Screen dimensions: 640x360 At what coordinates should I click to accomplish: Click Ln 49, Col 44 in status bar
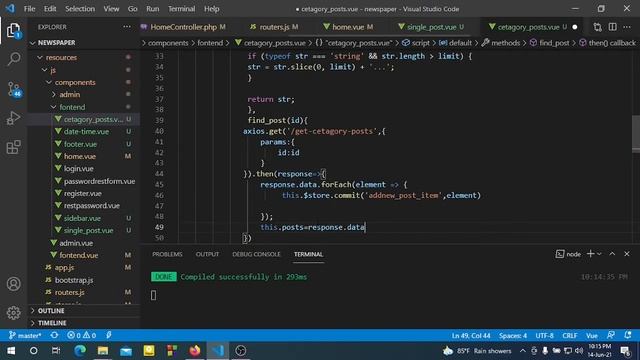tap(471, 336)
